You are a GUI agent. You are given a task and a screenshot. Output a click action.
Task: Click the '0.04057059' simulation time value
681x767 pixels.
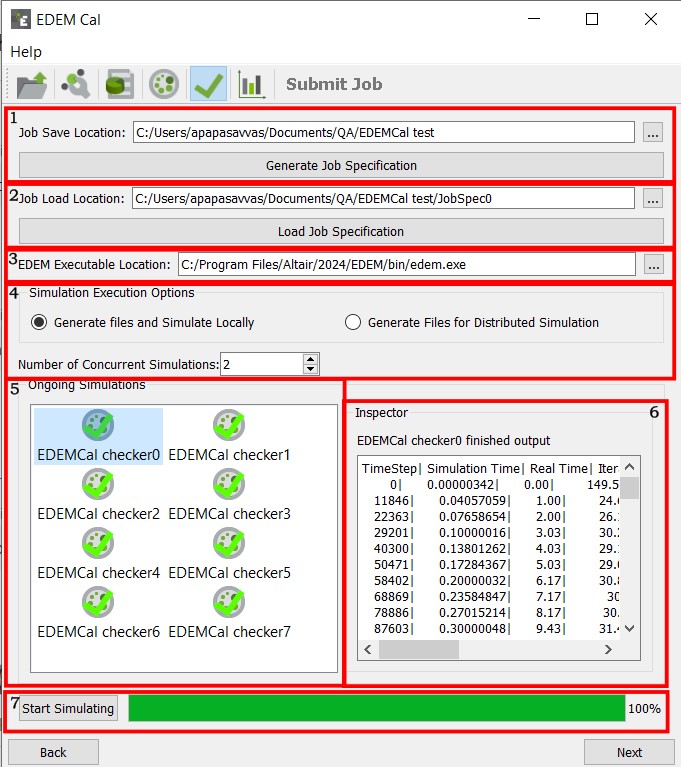[472, 501]
